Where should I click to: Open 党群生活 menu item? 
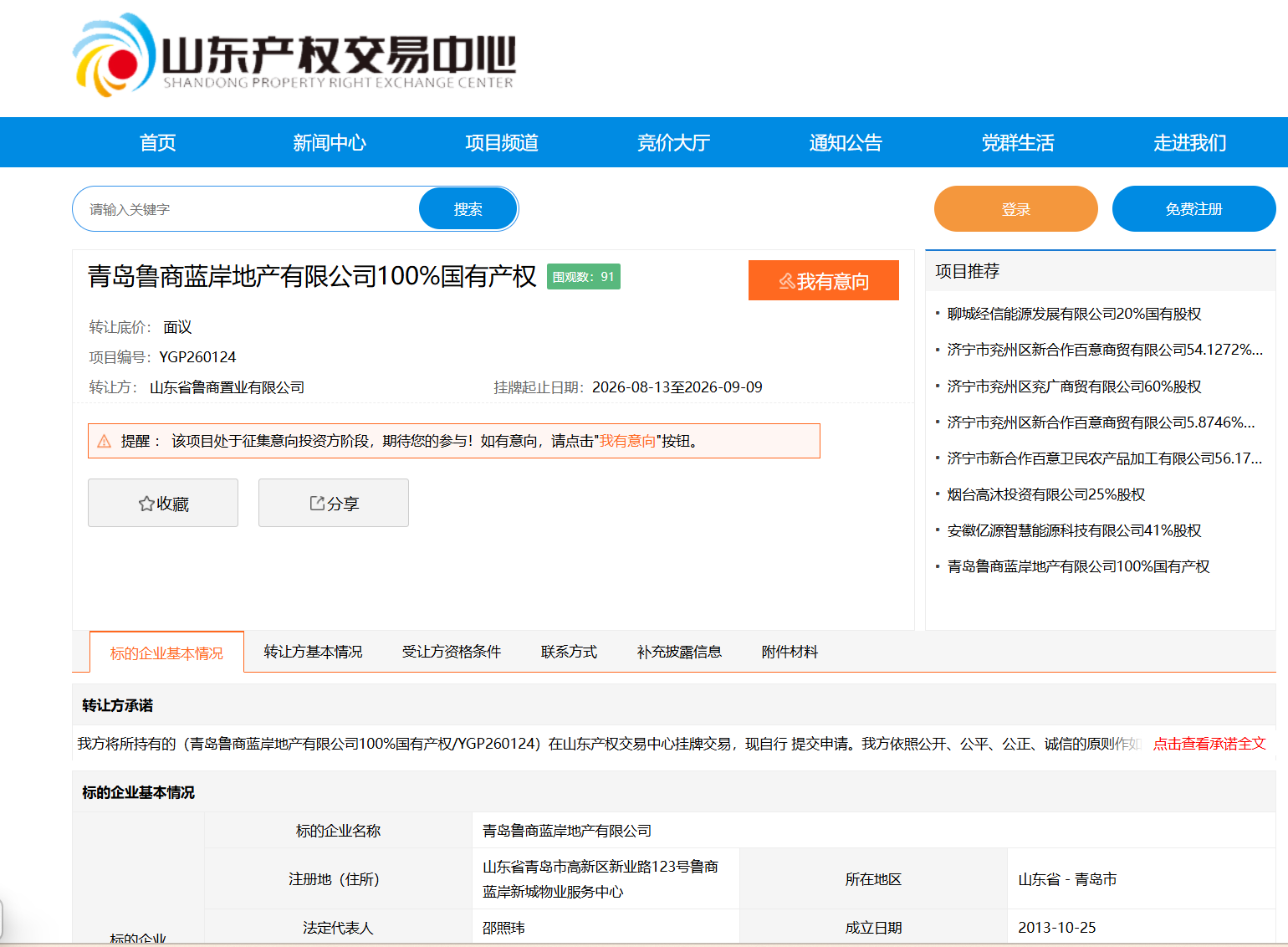tap(1018, 143)
